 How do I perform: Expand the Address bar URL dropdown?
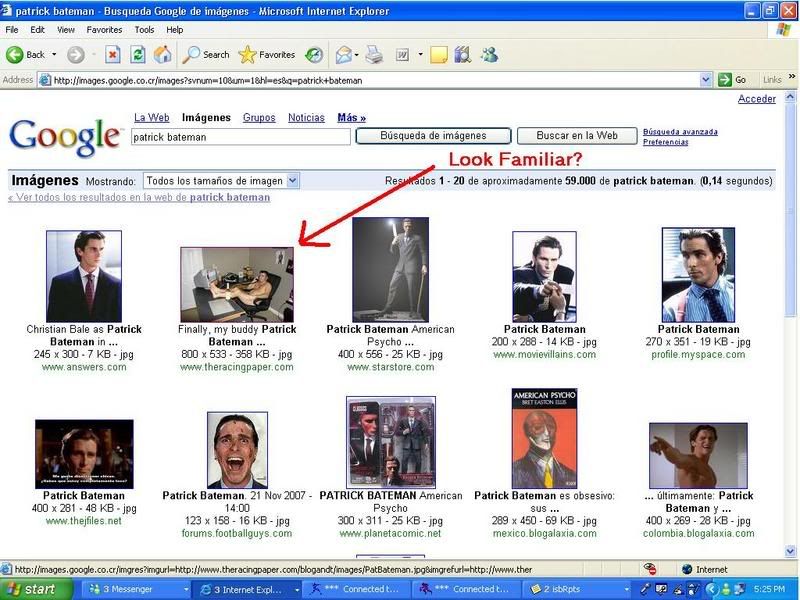point(706,80)
